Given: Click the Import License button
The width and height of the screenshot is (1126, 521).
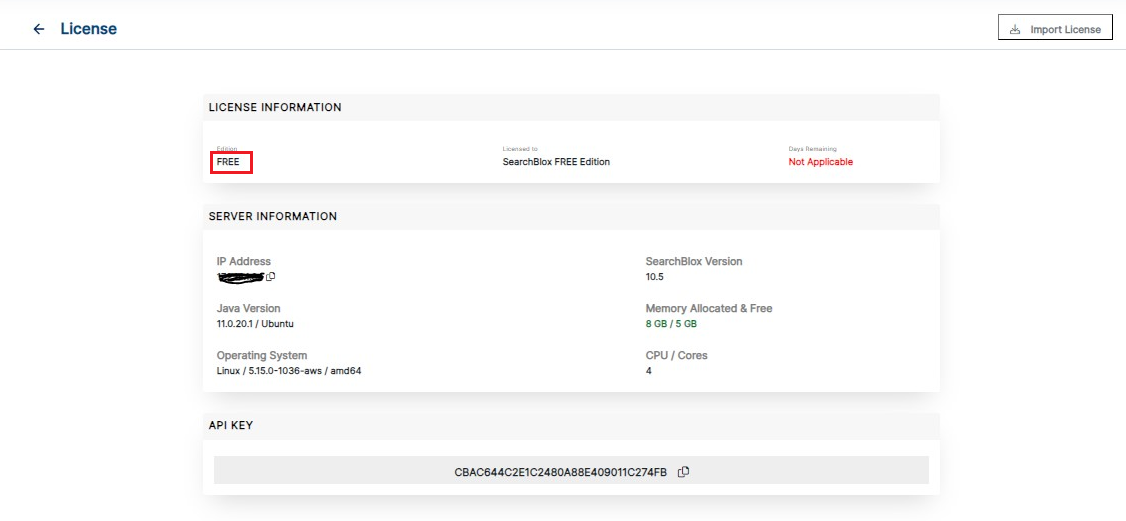Looking at the screenshot, I should coord(1055,29).
